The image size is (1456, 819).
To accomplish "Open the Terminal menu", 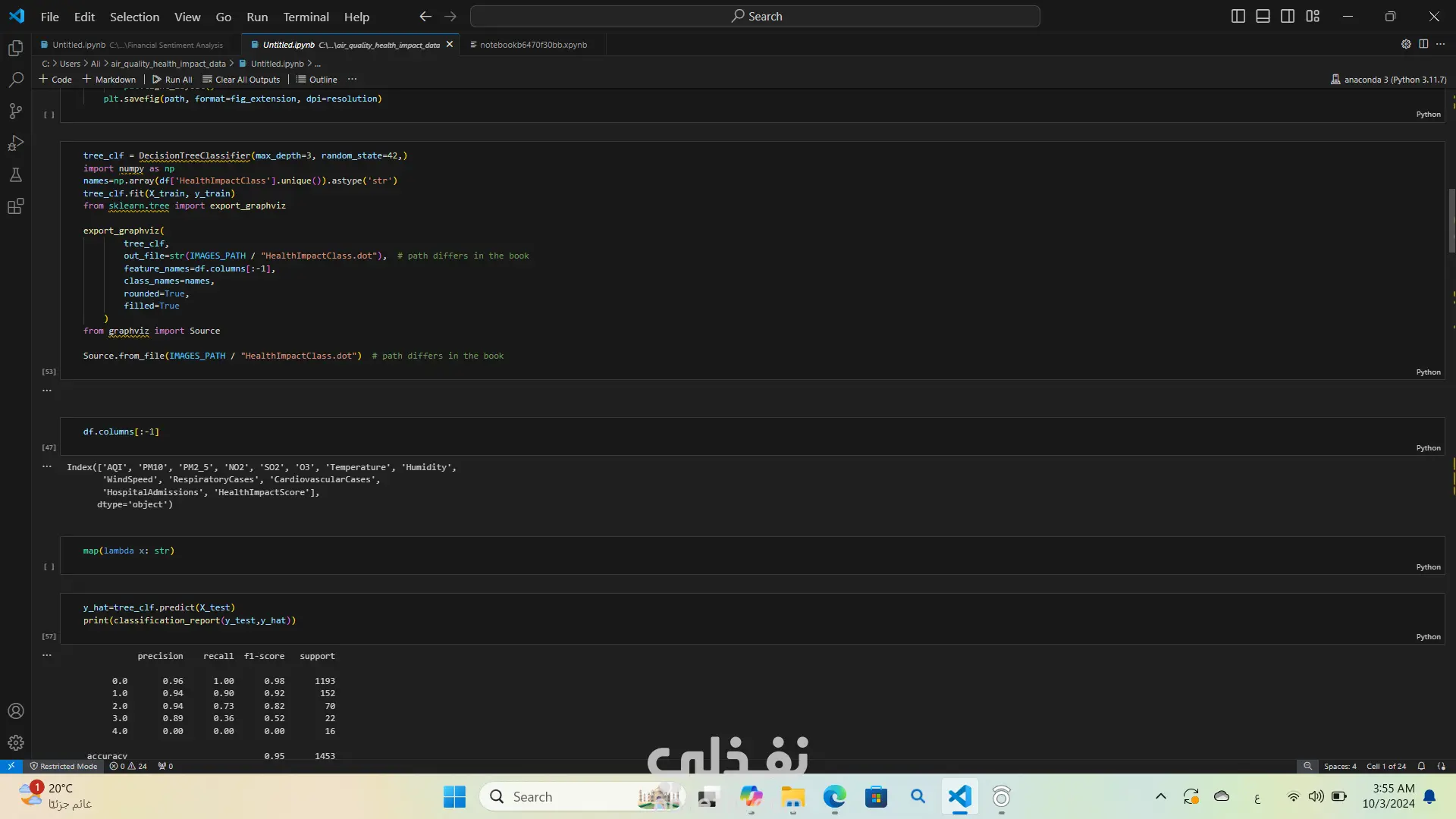I will [x=306, y=17].
